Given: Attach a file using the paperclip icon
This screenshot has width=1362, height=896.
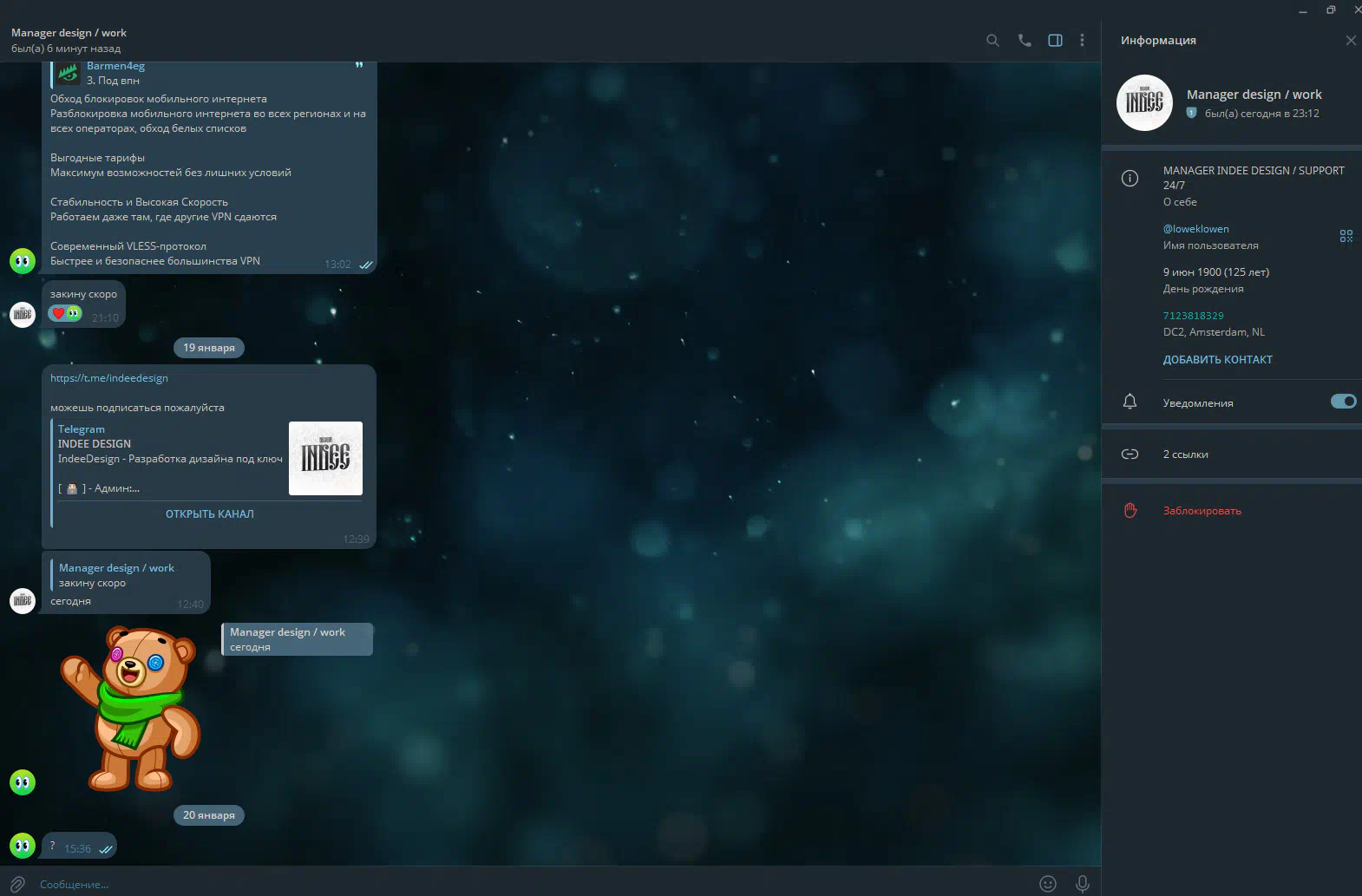Looking at the screenshot, I should pyautogui.click(x=17, y=884).
